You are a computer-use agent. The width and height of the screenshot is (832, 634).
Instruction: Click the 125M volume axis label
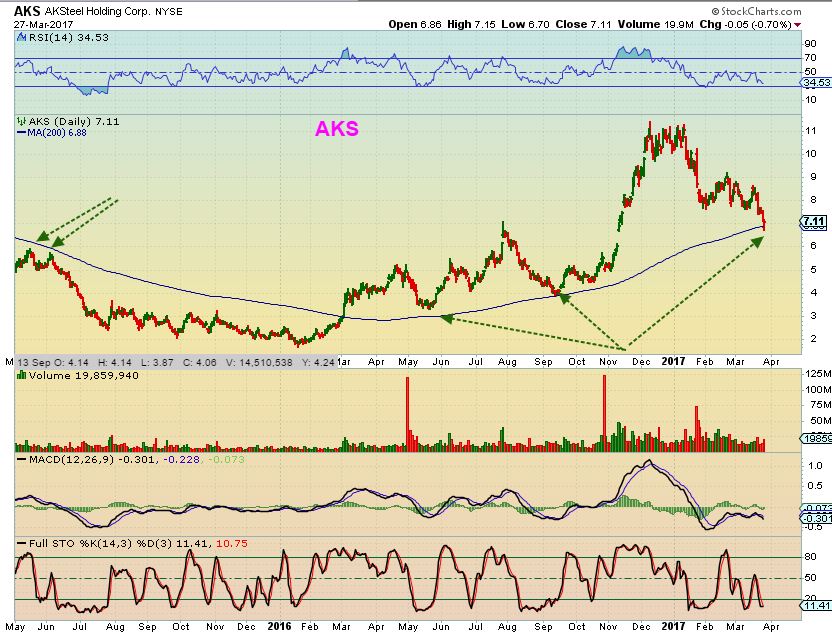(x=818, y=374)
